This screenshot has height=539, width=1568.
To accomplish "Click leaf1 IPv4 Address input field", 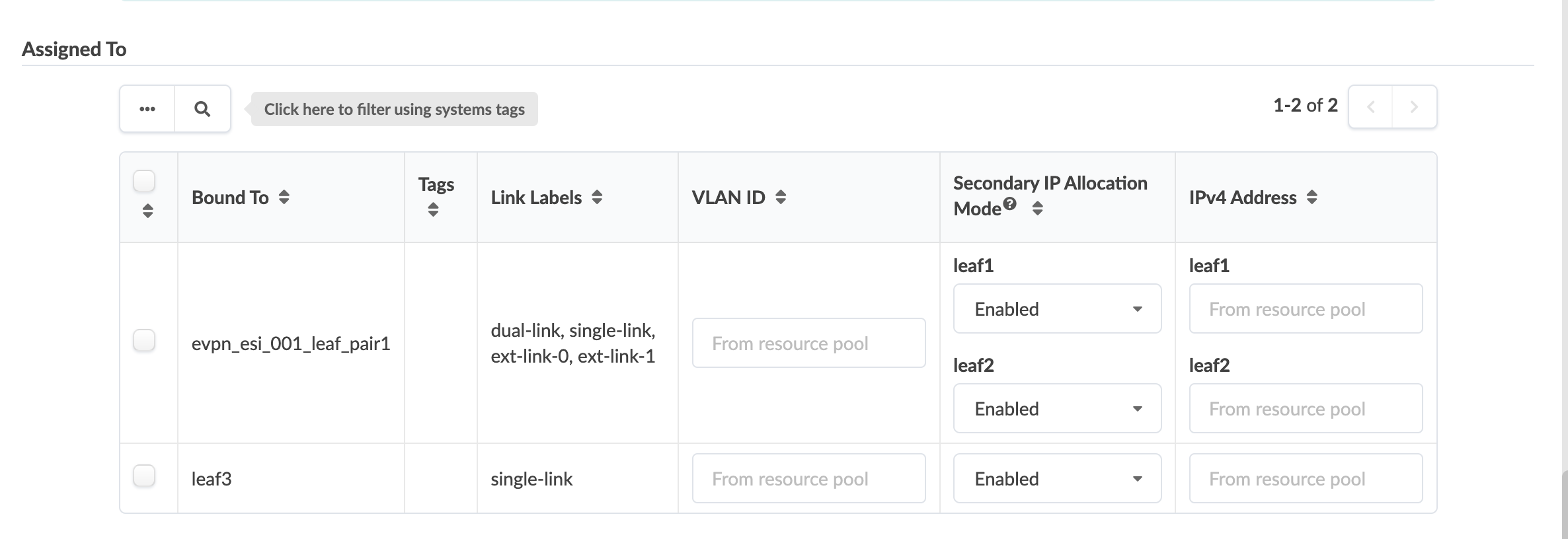I will (x=1306, y=309).
